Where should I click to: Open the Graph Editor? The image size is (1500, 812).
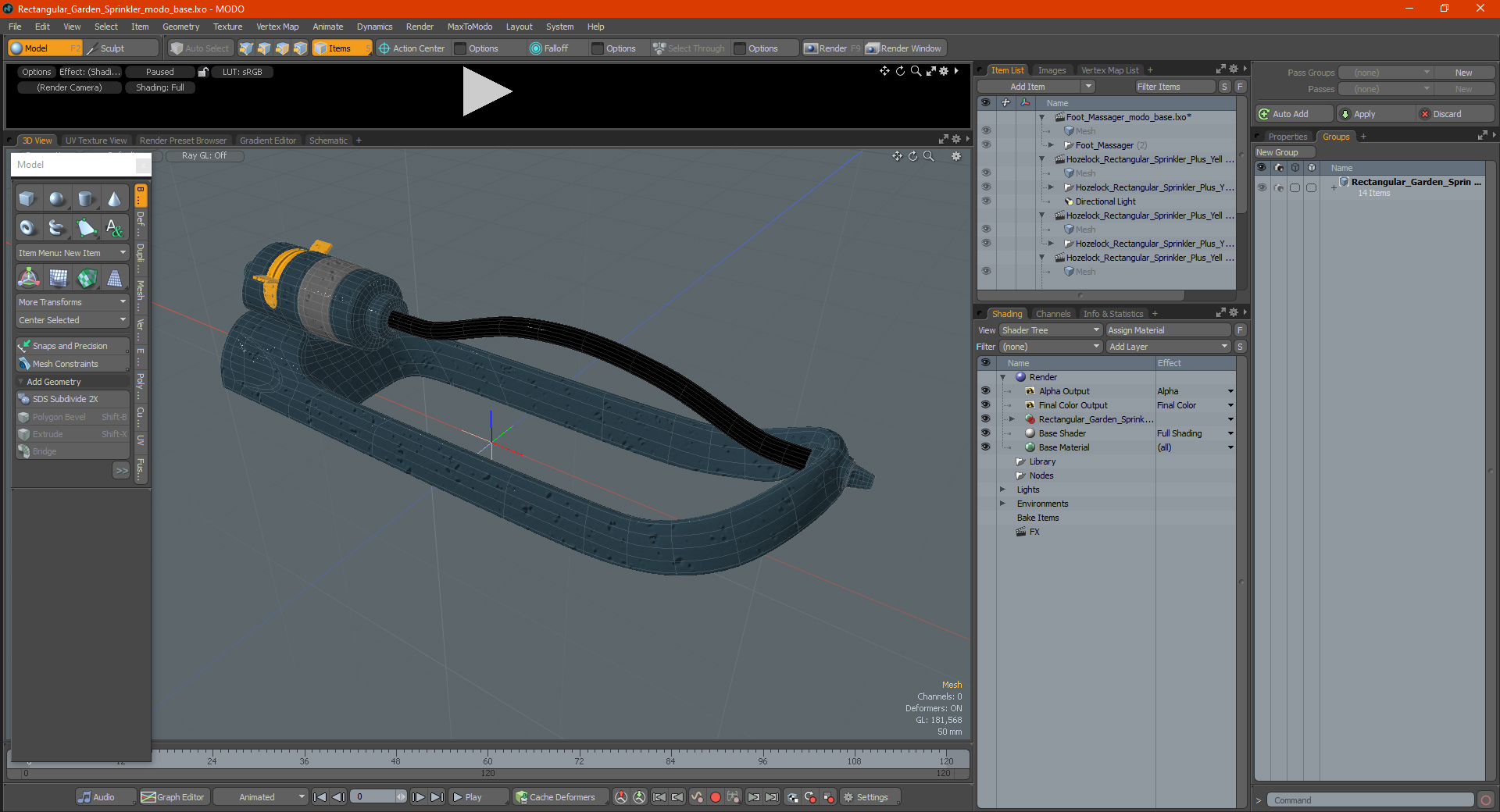coord(173,797)
